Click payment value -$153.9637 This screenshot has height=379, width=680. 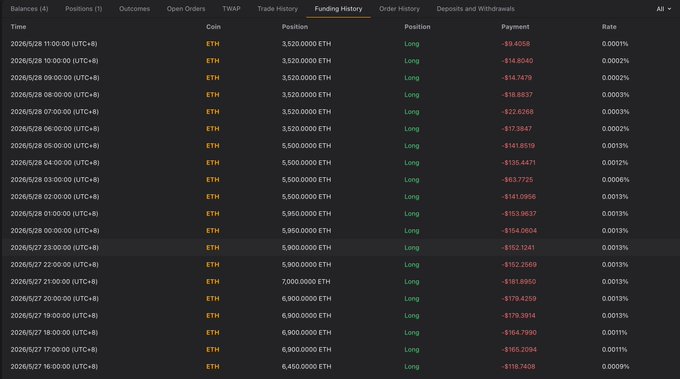[x=519, y=214]
